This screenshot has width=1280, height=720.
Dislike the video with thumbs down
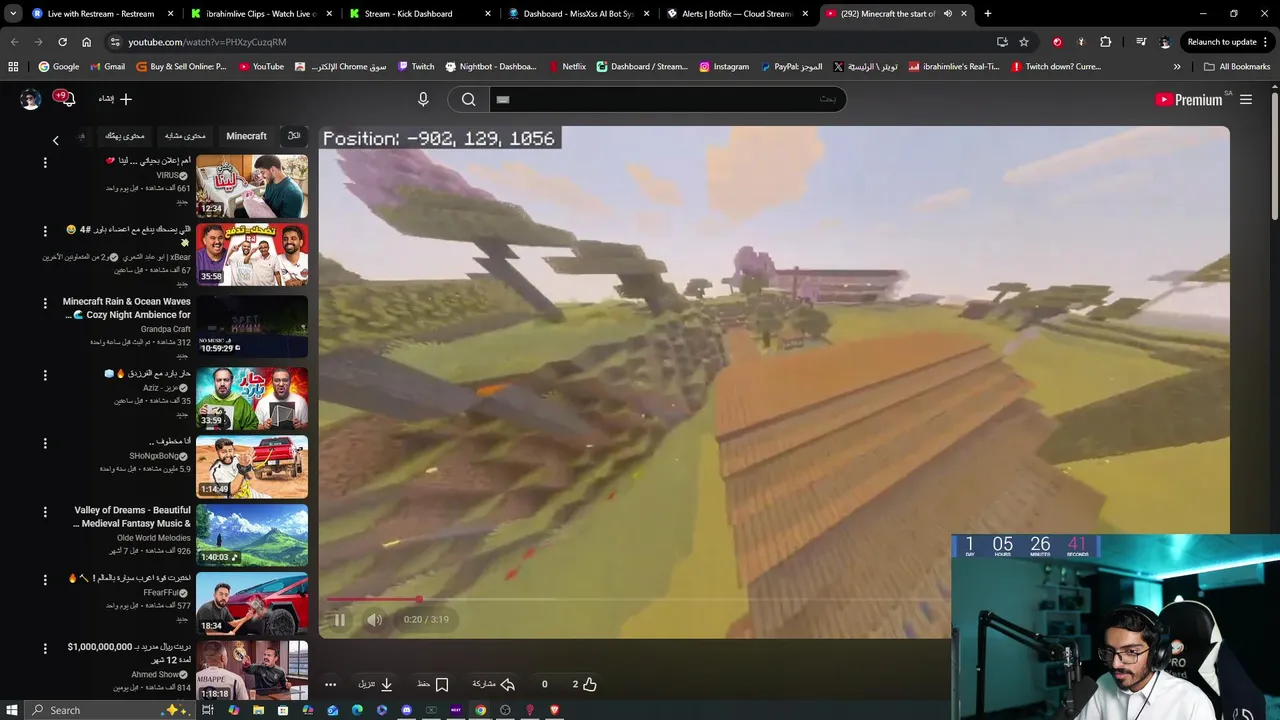click(x=544, y=684)
